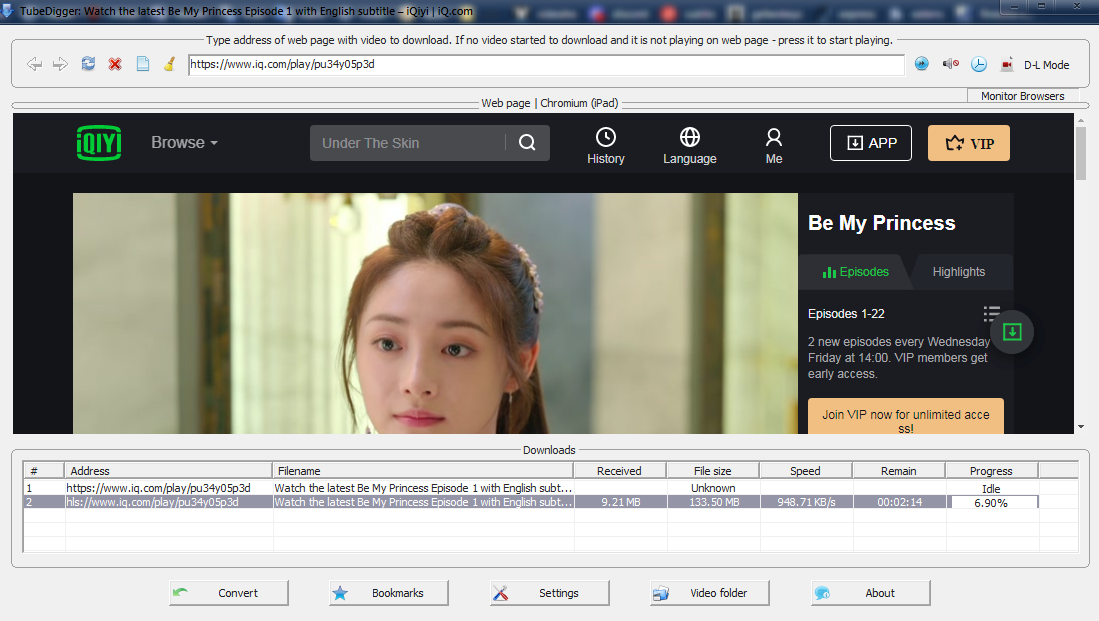Click the orange VIP button

(x=969, y=143)
